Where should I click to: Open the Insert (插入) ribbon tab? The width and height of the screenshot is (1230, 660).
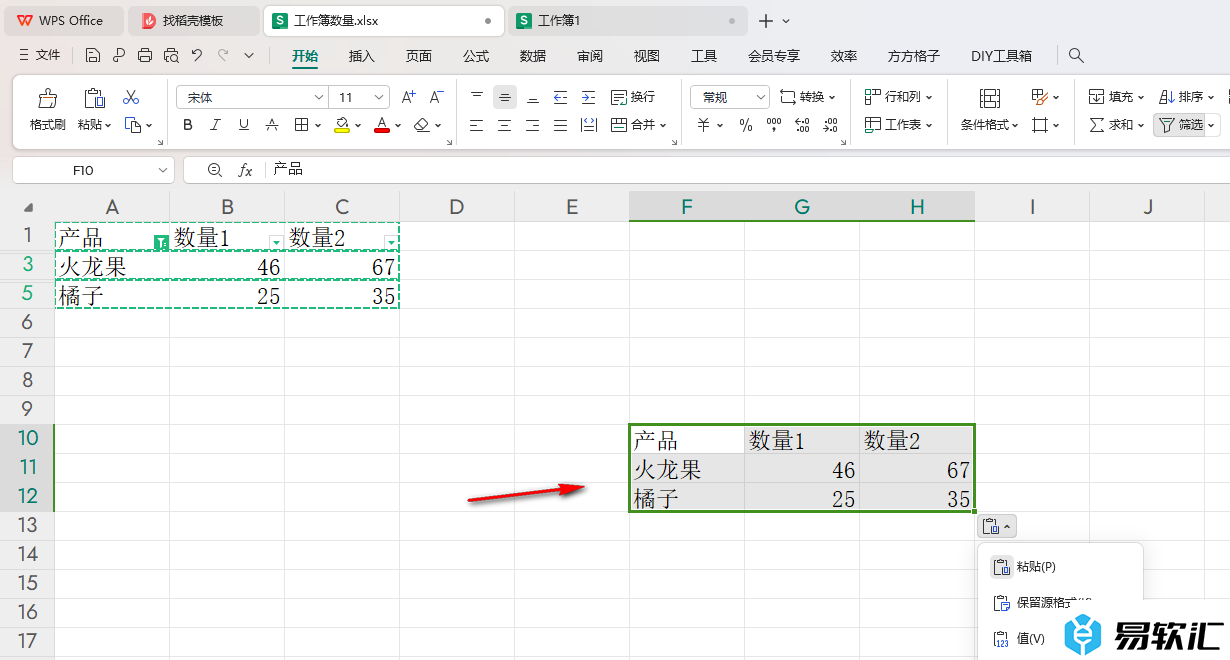361,56
